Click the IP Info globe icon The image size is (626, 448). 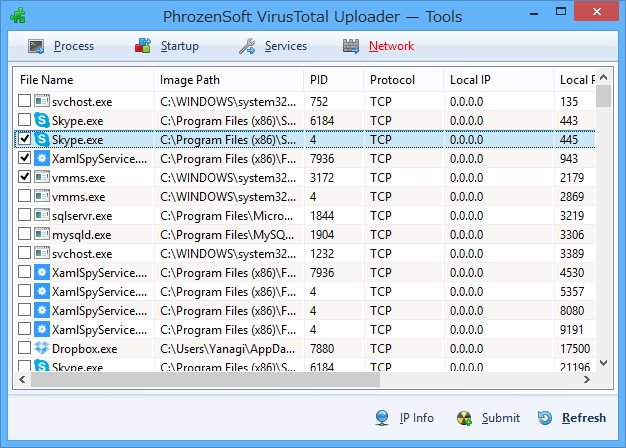[x=382, y=418]
